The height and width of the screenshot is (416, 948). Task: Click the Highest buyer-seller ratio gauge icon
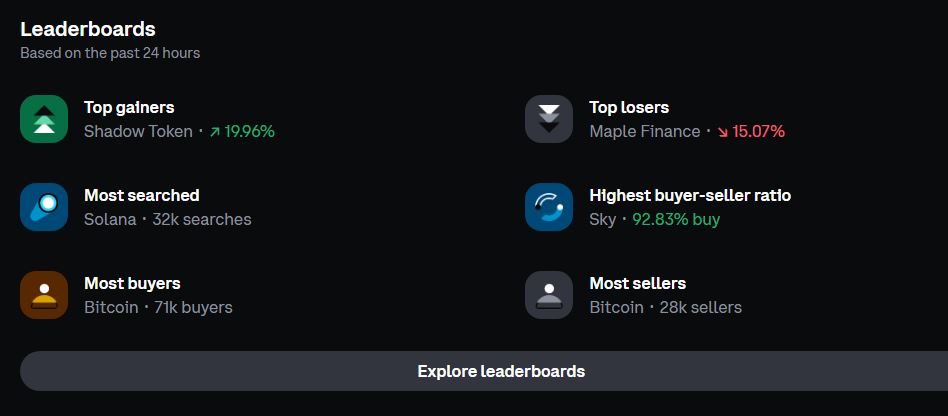click(x=548, y=207)
